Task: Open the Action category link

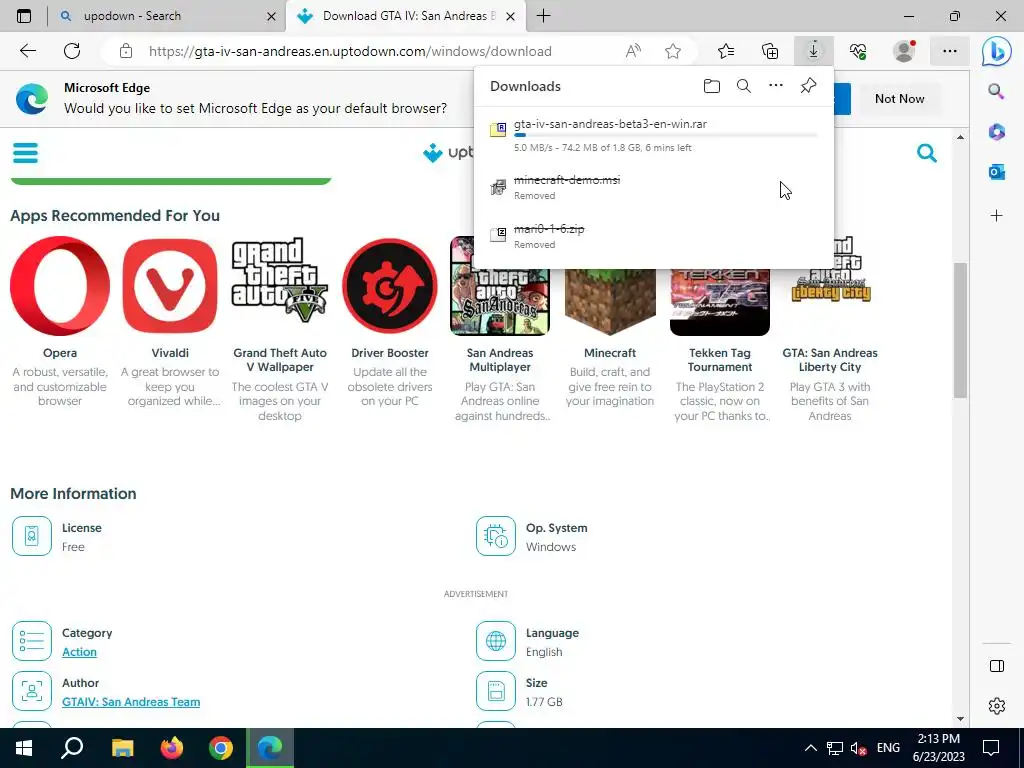Action: click(79, 652)
